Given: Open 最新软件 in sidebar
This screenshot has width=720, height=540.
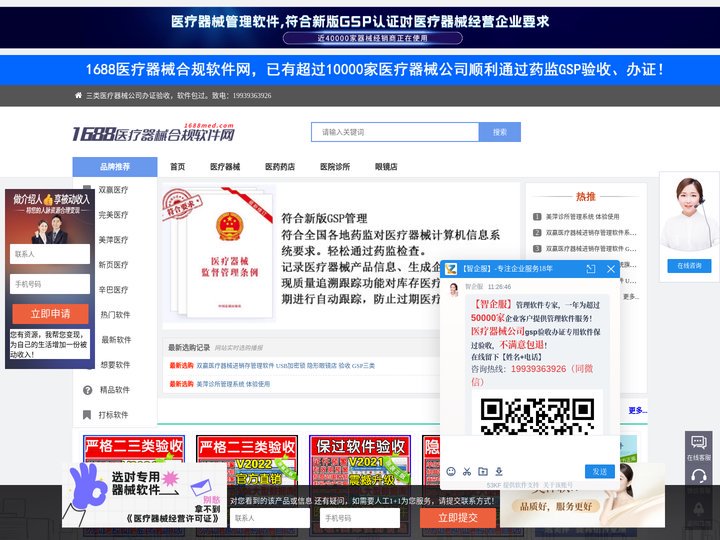Looking at the screenshot, I should point(115,340).
